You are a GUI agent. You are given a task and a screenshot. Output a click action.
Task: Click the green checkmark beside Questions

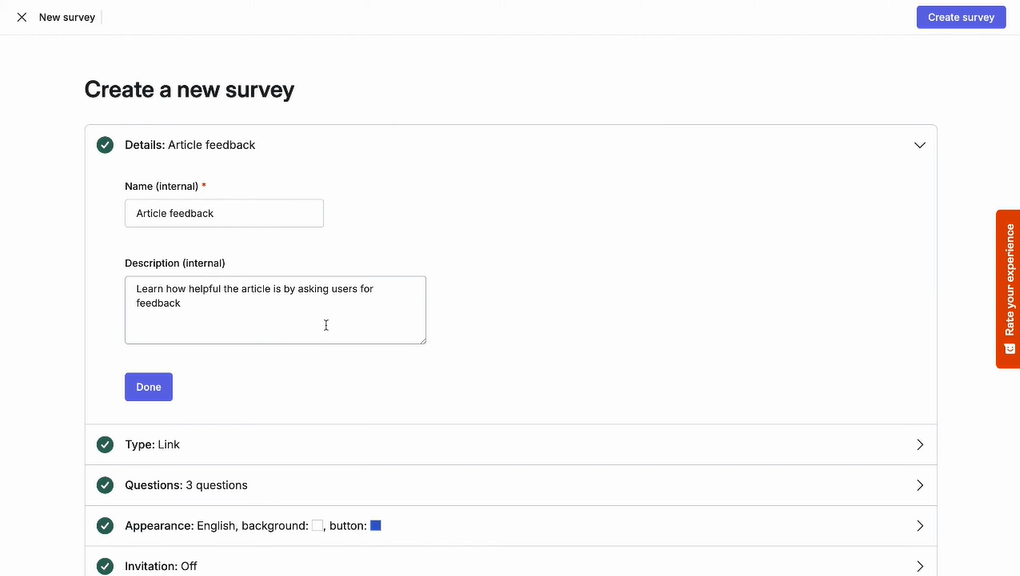coord(105,484)
